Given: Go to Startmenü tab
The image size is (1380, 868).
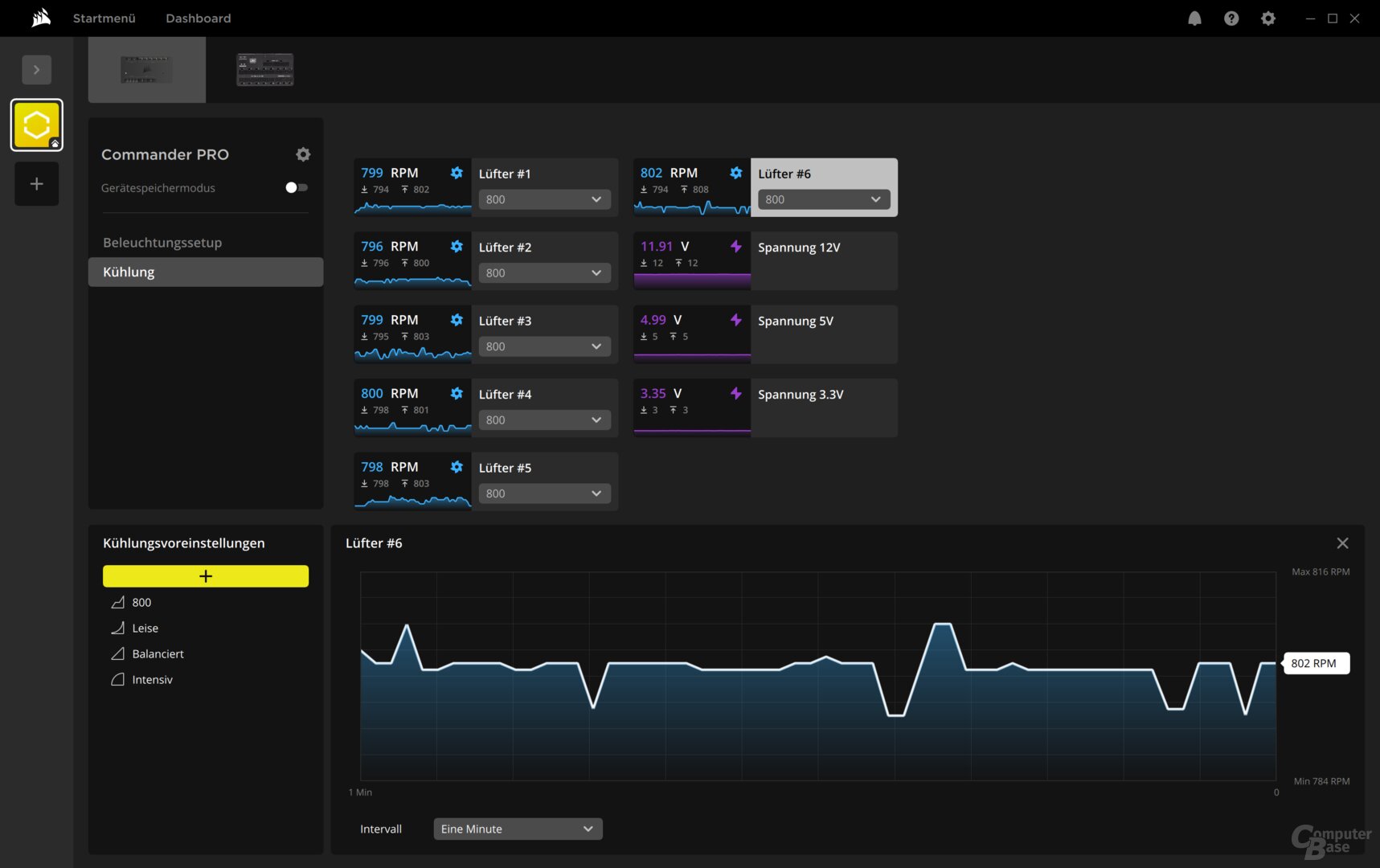Looking at the screenshot, I should [104, 18].
